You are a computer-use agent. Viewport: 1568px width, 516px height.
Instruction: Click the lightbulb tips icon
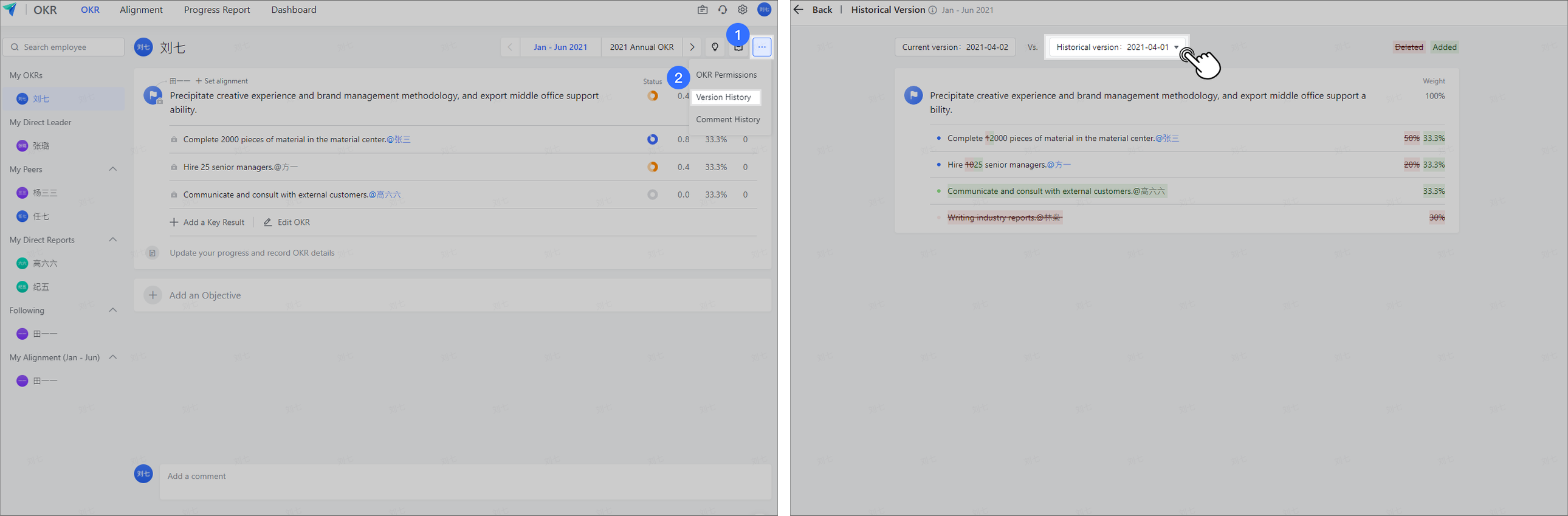(x=715, y=47)
